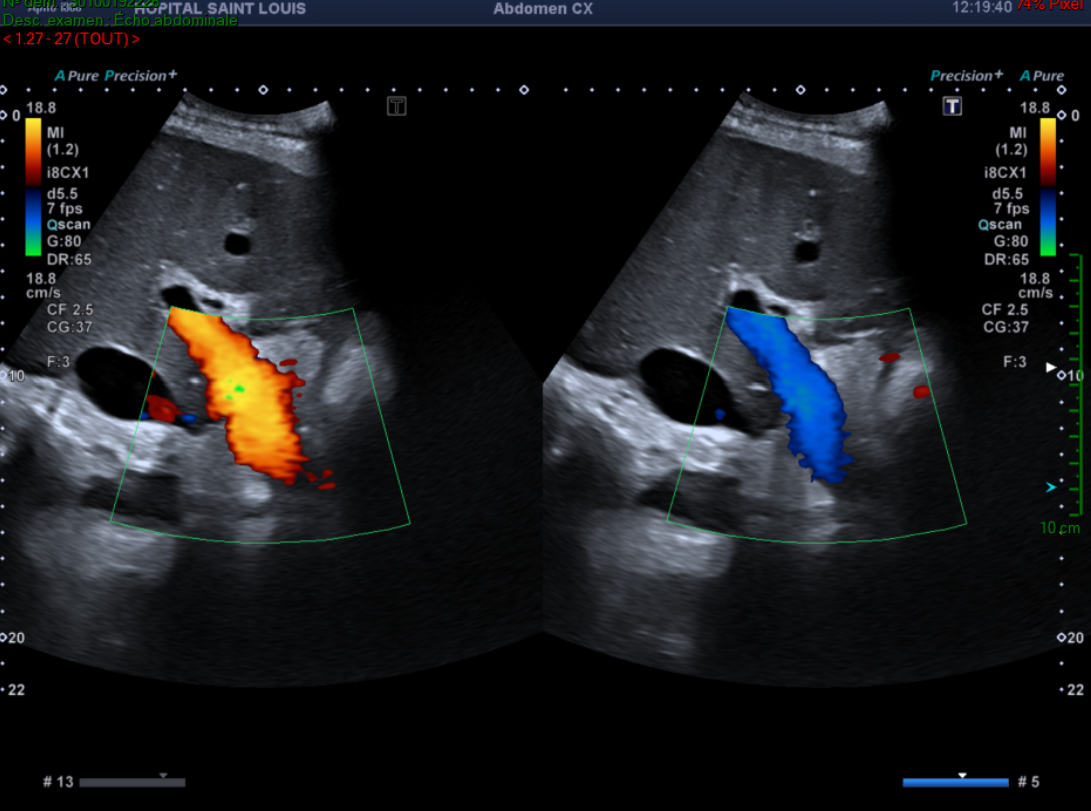Select the left color bar scale

pyautogui.click(x=33, y=184)
